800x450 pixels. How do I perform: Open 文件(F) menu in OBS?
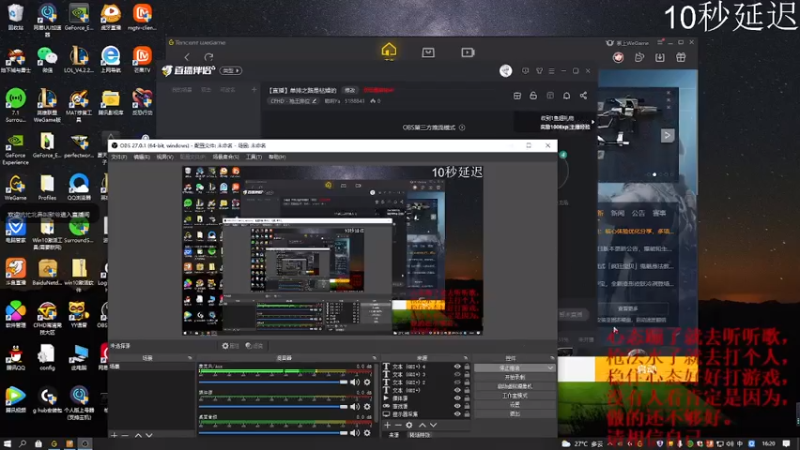coord(119,157)
